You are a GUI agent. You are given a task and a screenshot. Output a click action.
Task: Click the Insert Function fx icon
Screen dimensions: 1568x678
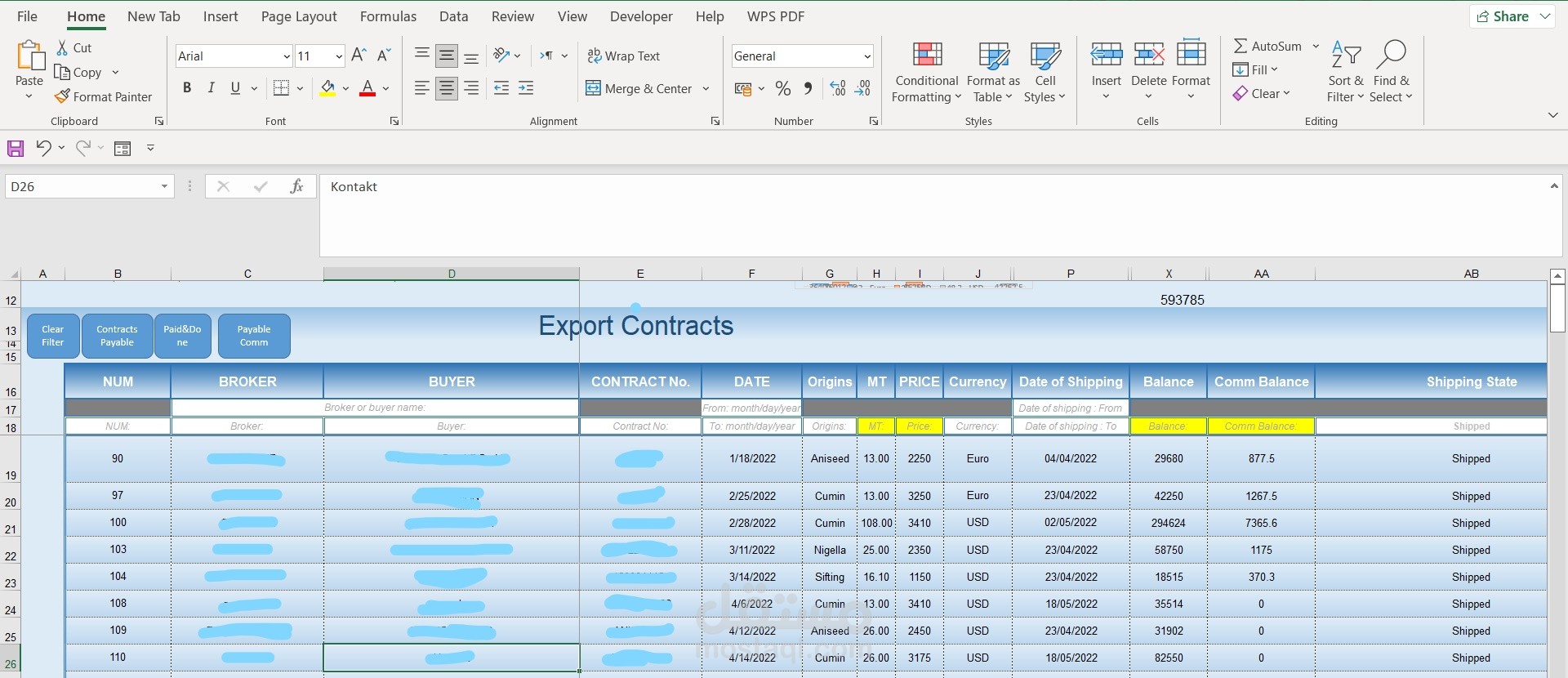[296, 186]
